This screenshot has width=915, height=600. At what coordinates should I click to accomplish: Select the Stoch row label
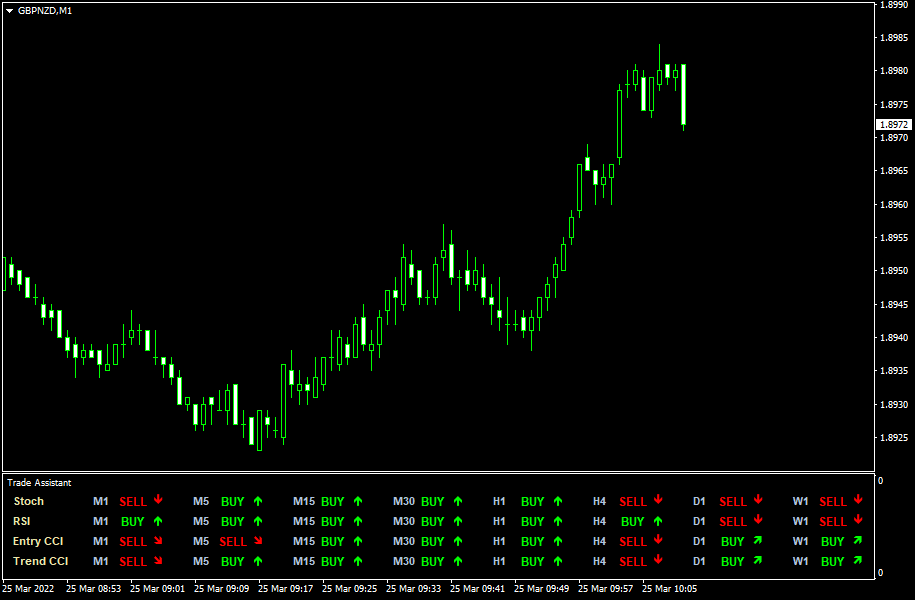29,501
